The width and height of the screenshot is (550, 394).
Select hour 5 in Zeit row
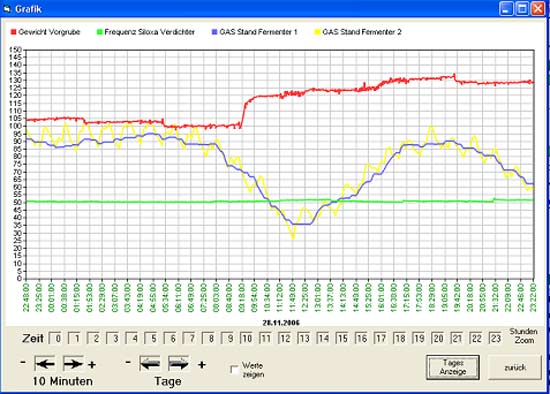point(151,339)
